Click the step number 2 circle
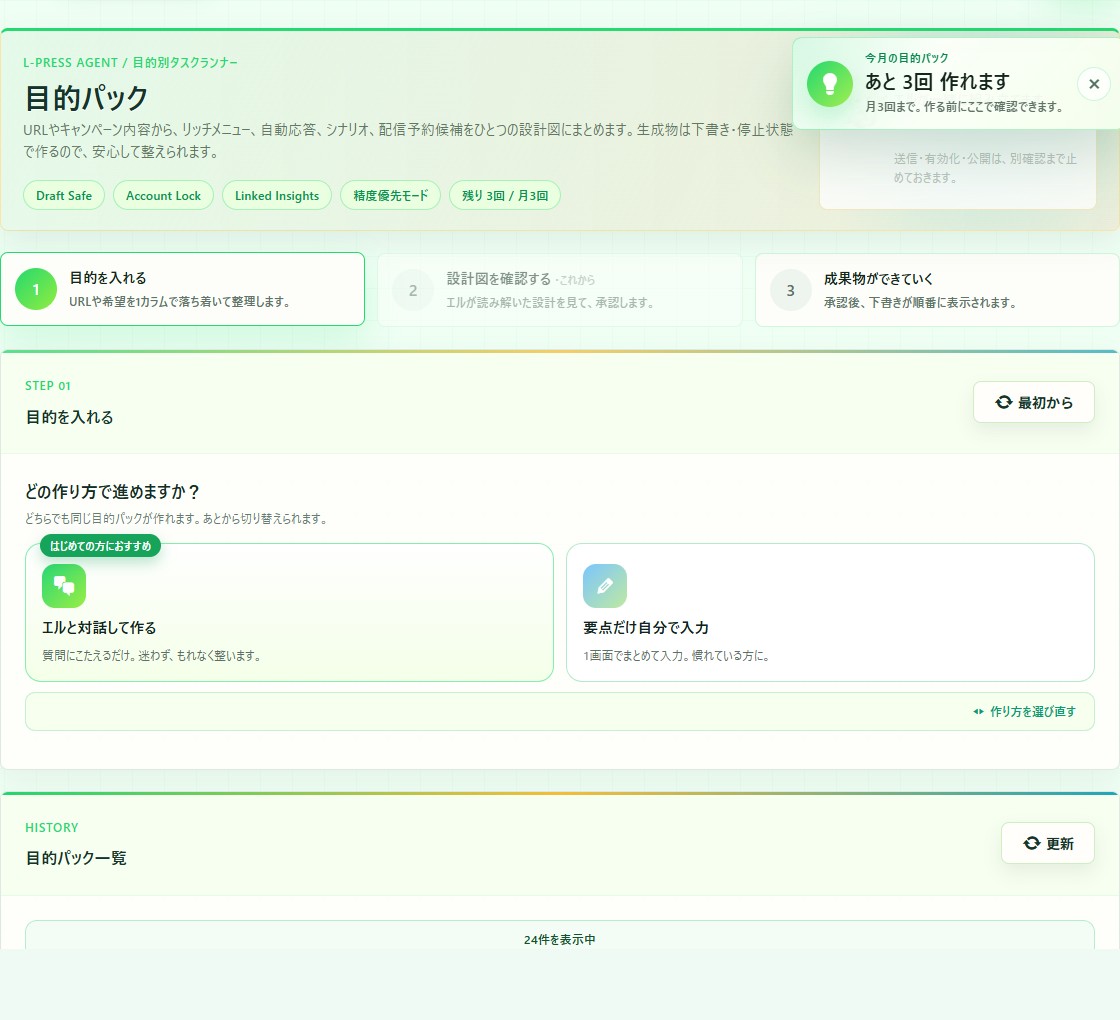Image resolution: width=1120 pixels, height=1020 pixels. [413, 291]
